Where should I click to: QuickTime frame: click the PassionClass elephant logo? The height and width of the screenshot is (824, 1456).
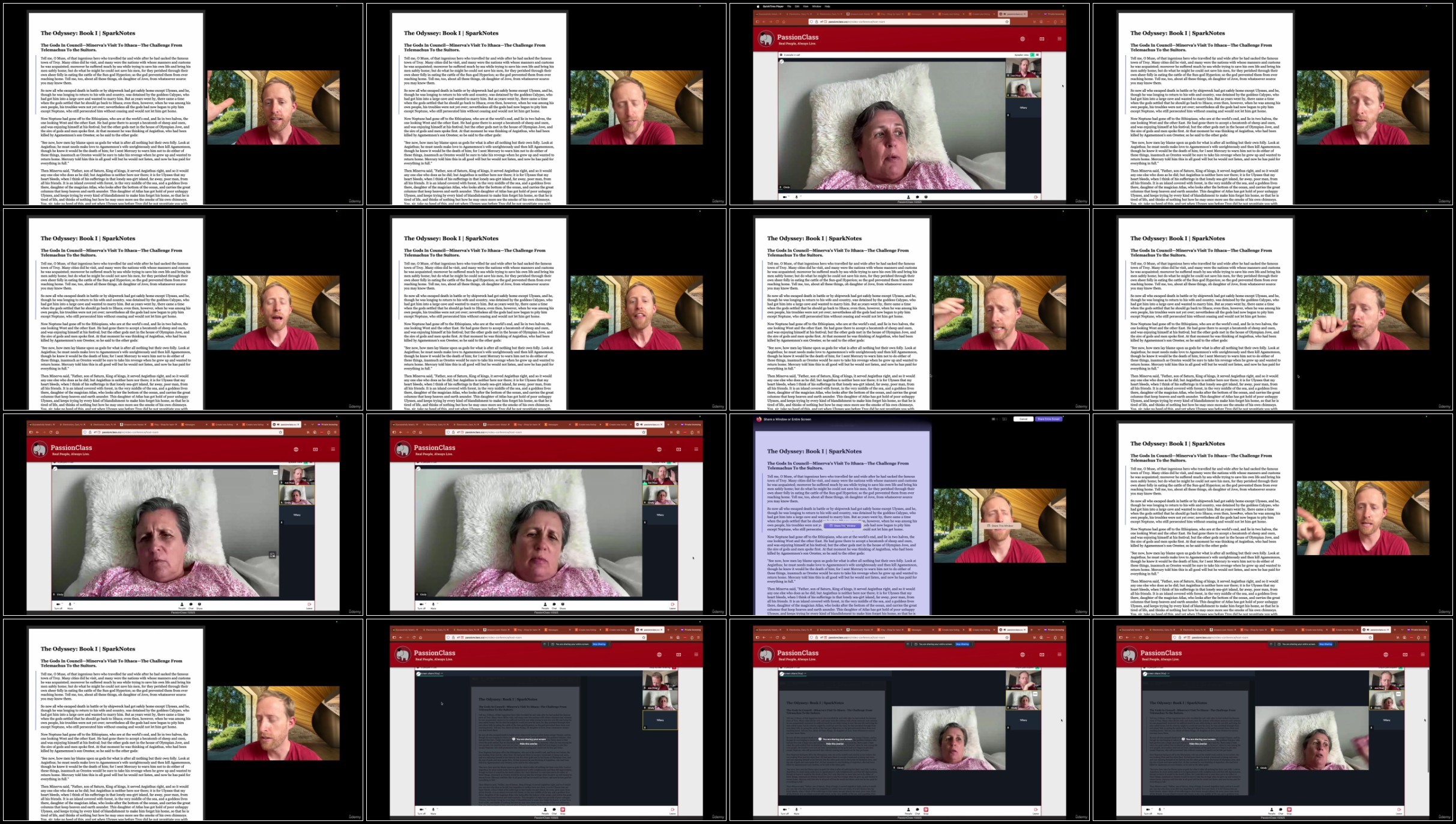click(x=766, y=40)
